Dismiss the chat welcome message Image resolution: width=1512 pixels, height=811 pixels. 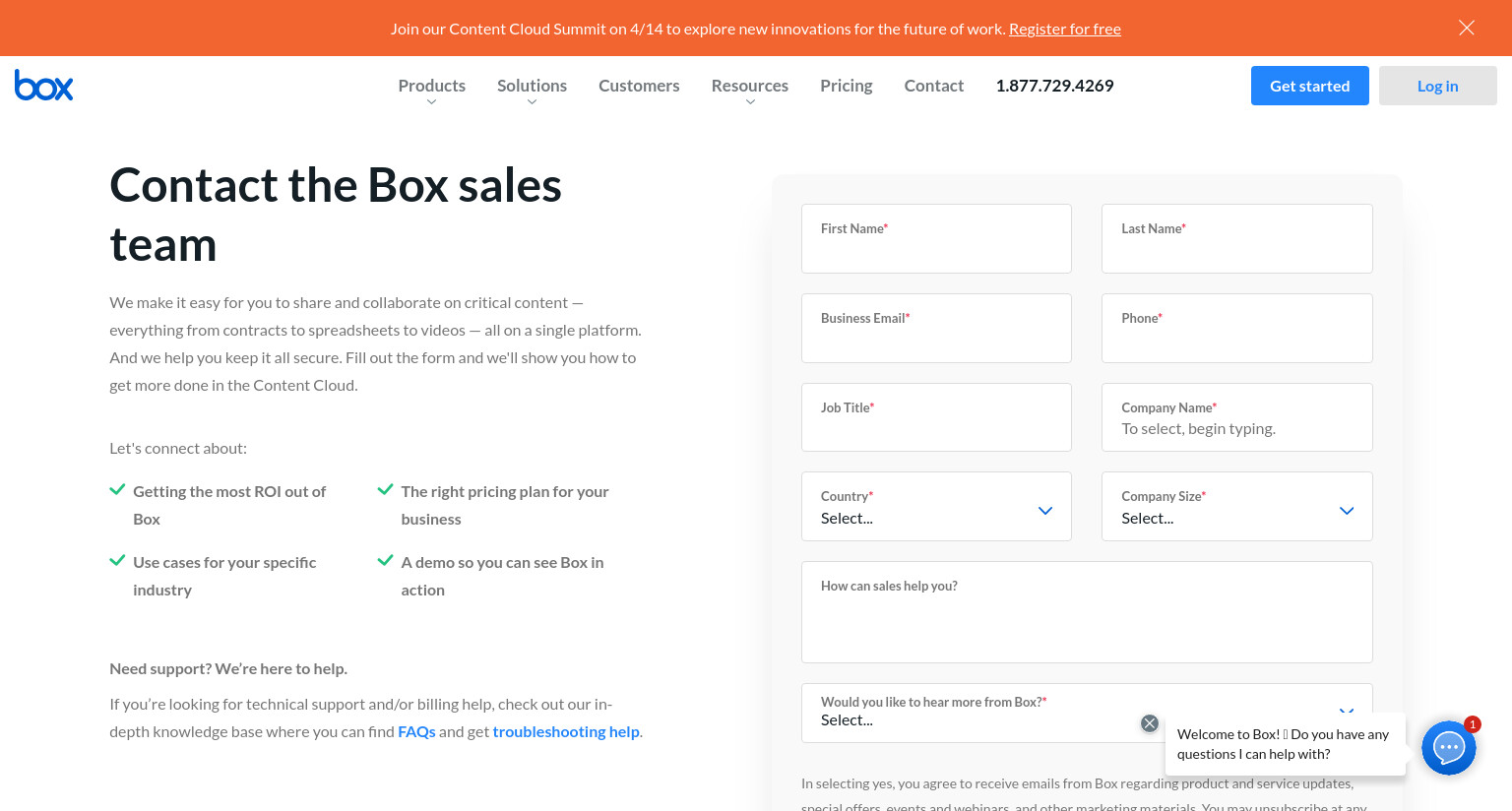[1149, 723]
